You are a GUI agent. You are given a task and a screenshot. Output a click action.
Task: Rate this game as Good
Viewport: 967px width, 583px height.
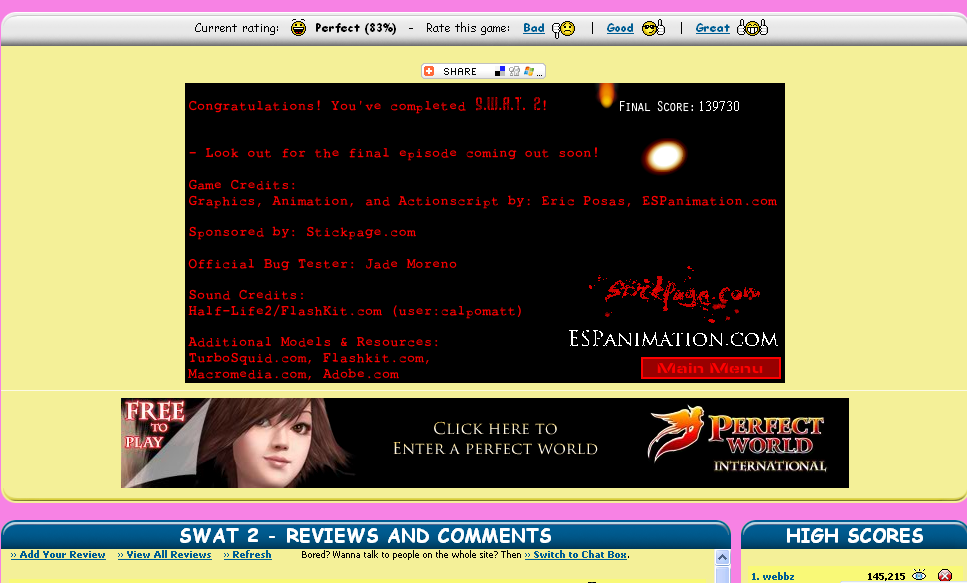[x=620, y=28]
